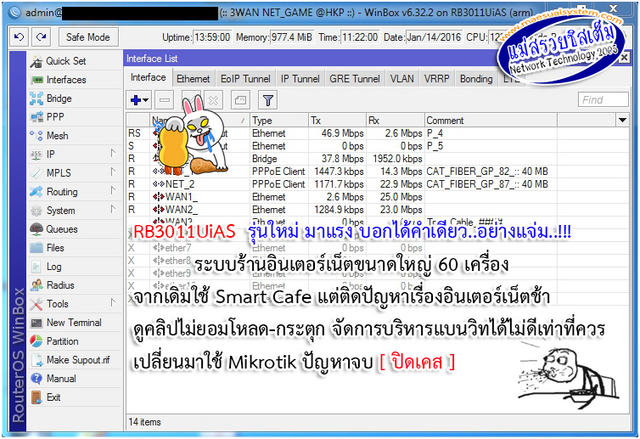640x439 pixels.
Task: Toggle the Safe Mode button
Action: (88, 37)
